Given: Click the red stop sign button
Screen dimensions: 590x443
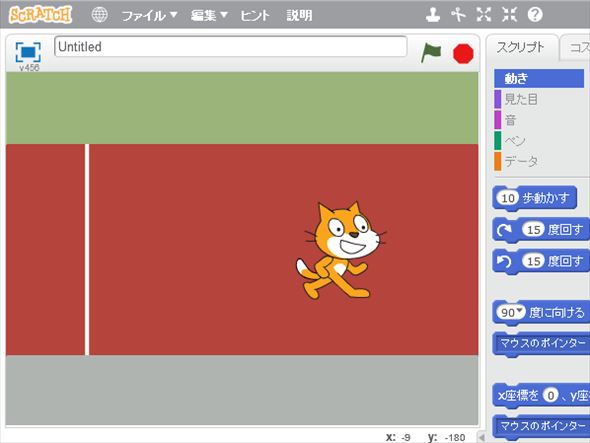Looking at the screenshot, I should pyautogui.click(x=463, y=53).
